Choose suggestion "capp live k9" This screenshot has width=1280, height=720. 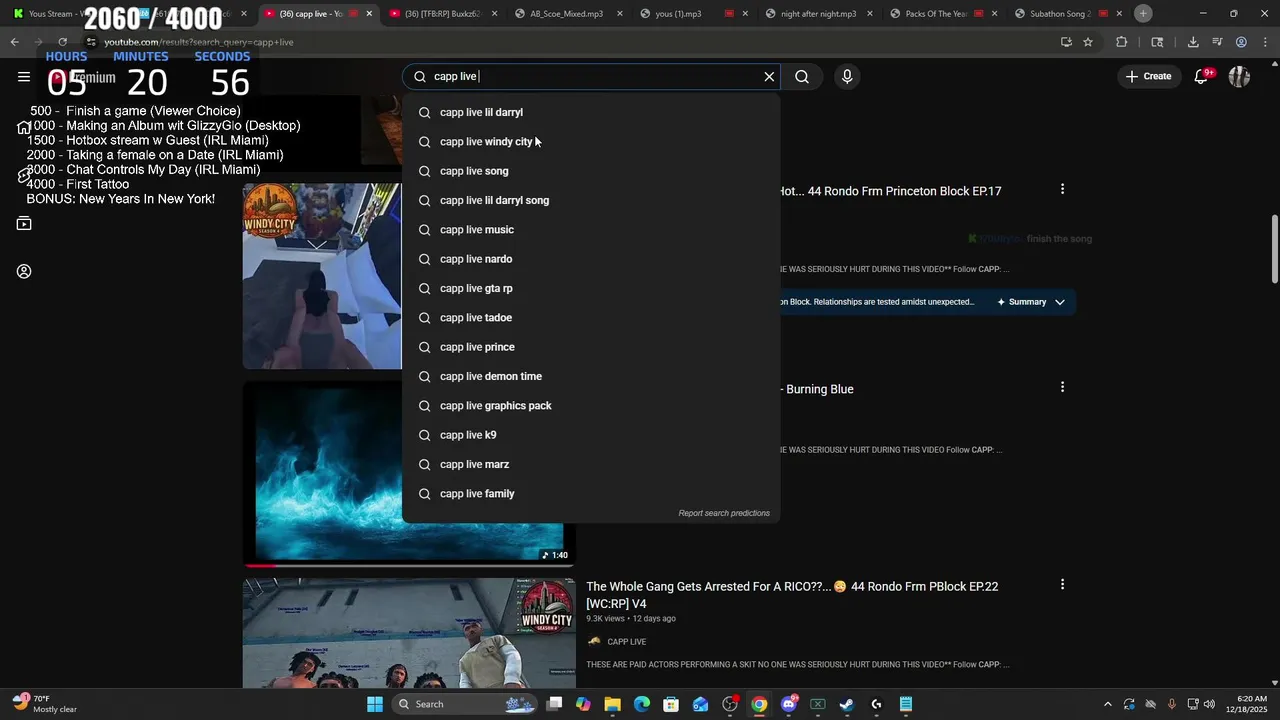click(x=591, y=435)
